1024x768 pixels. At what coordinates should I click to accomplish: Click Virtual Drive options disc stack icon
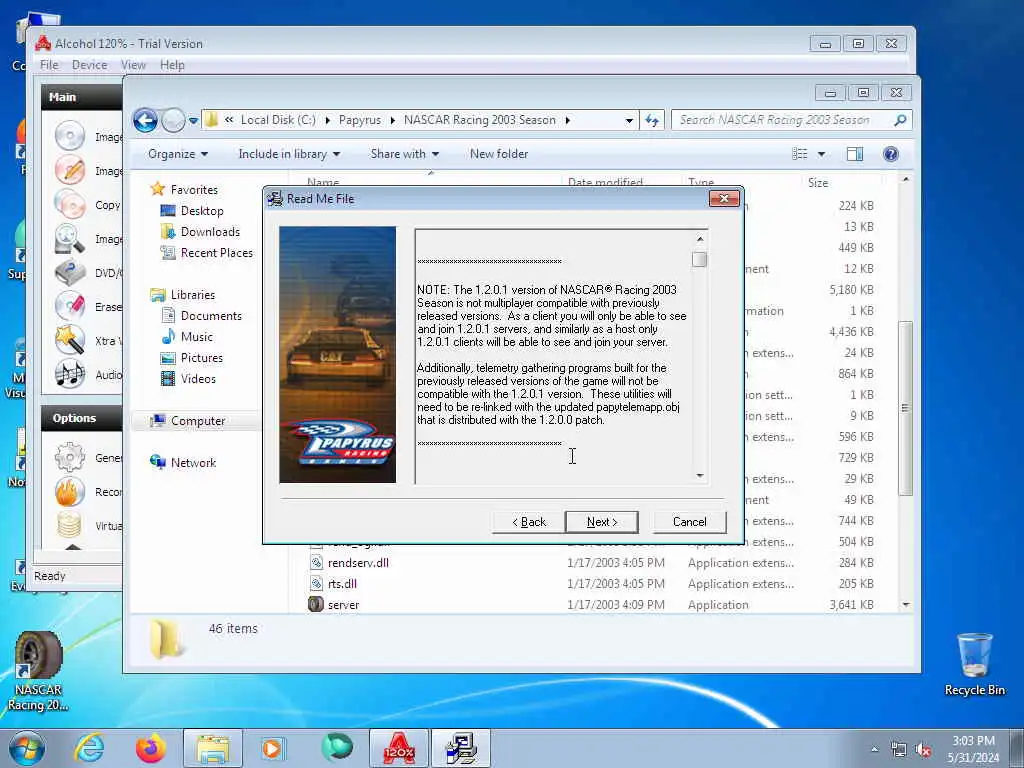coord(70,525)
